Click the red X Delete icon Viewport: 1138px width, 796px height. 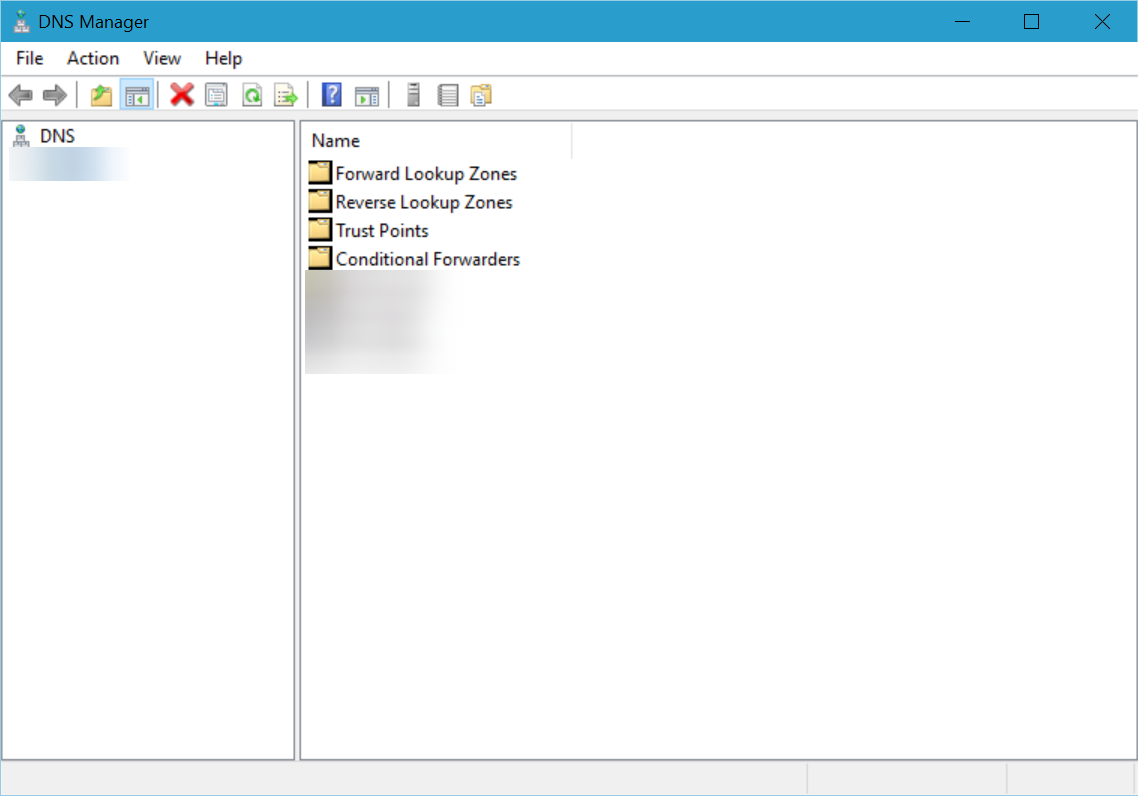point(182,94)
